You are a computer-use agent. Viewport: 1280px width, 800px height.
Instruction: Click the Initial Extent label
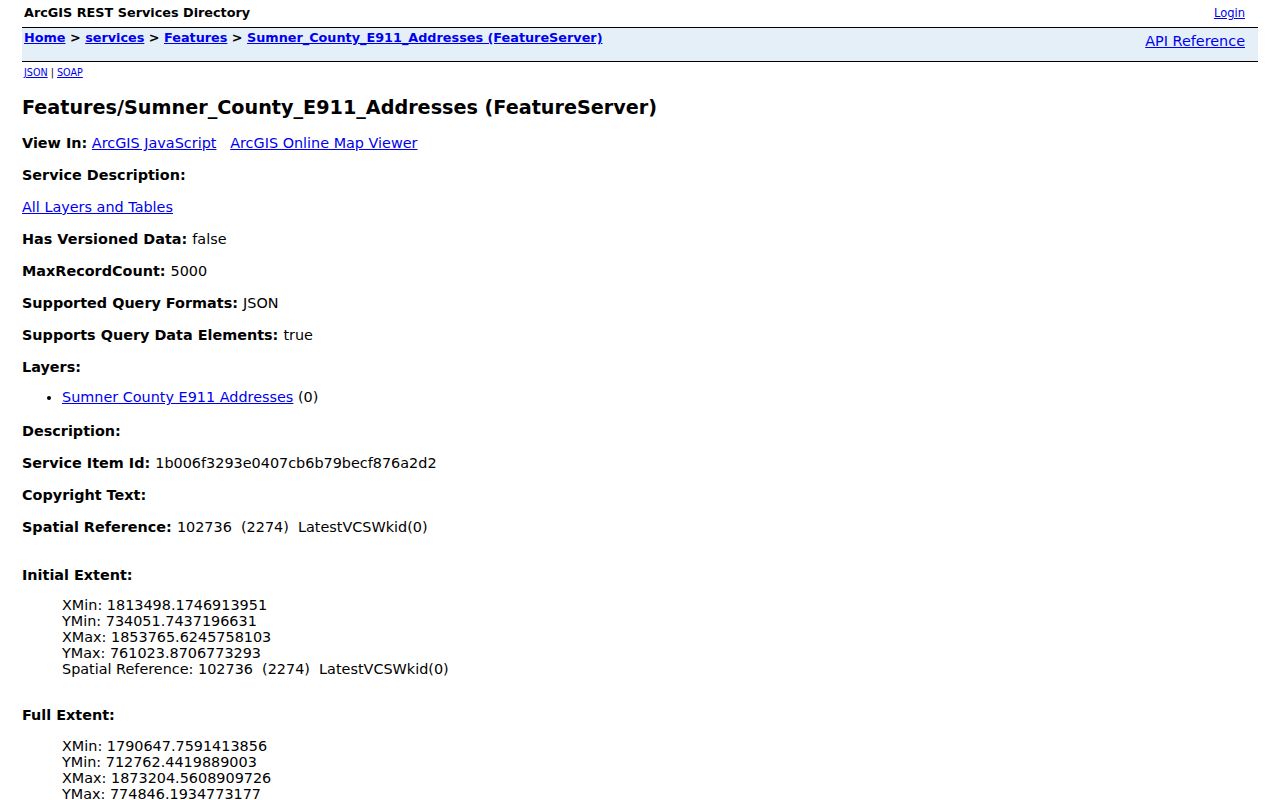tap(77, 575)
